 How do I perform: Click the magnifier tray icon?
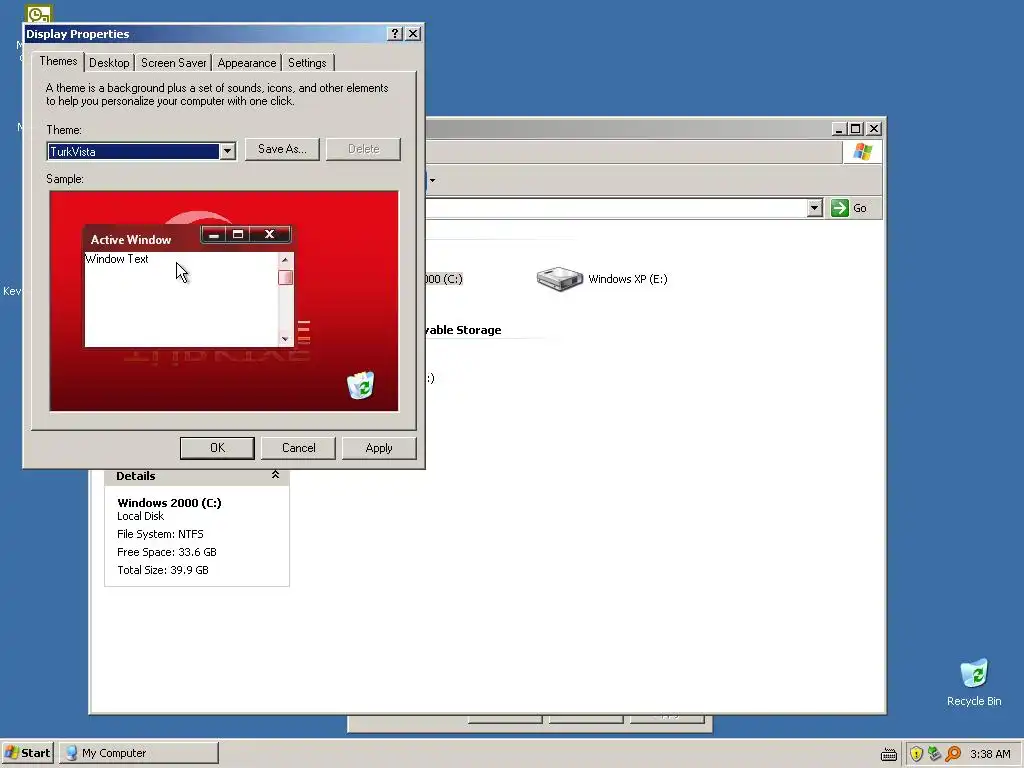click(953, 754)
